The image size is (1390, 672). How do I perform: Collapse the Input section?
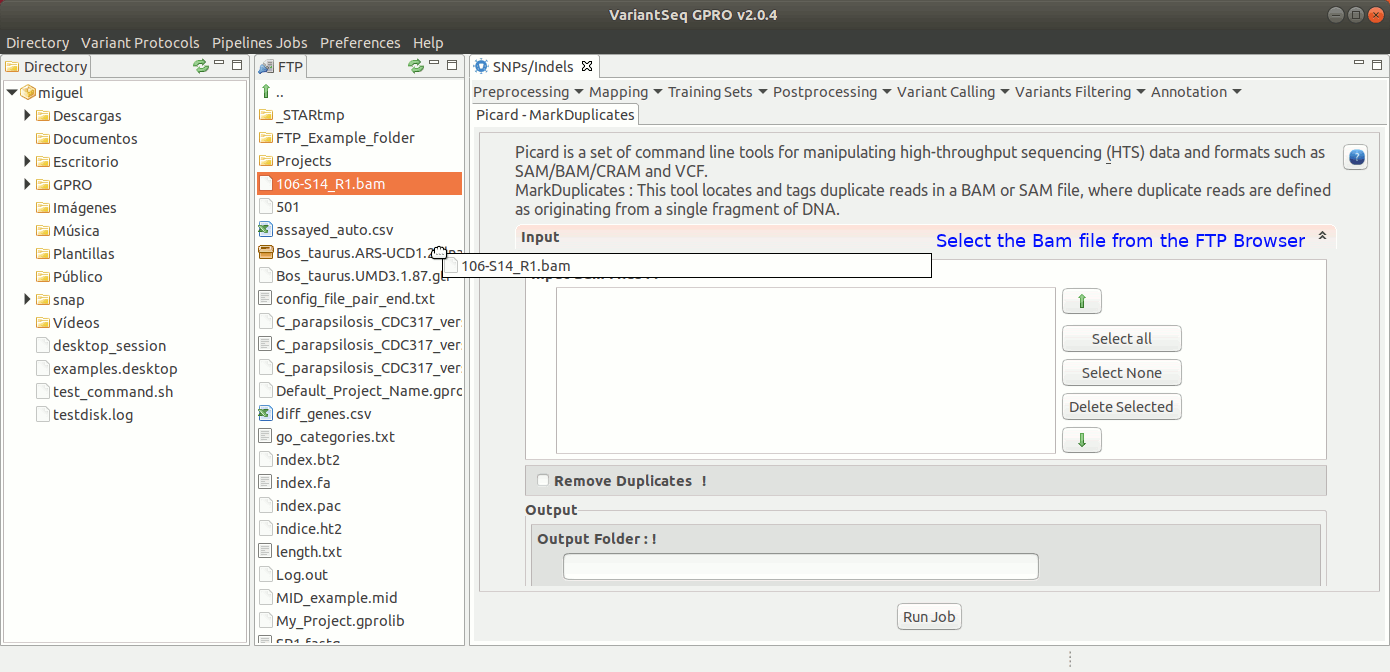[1322, 237]
